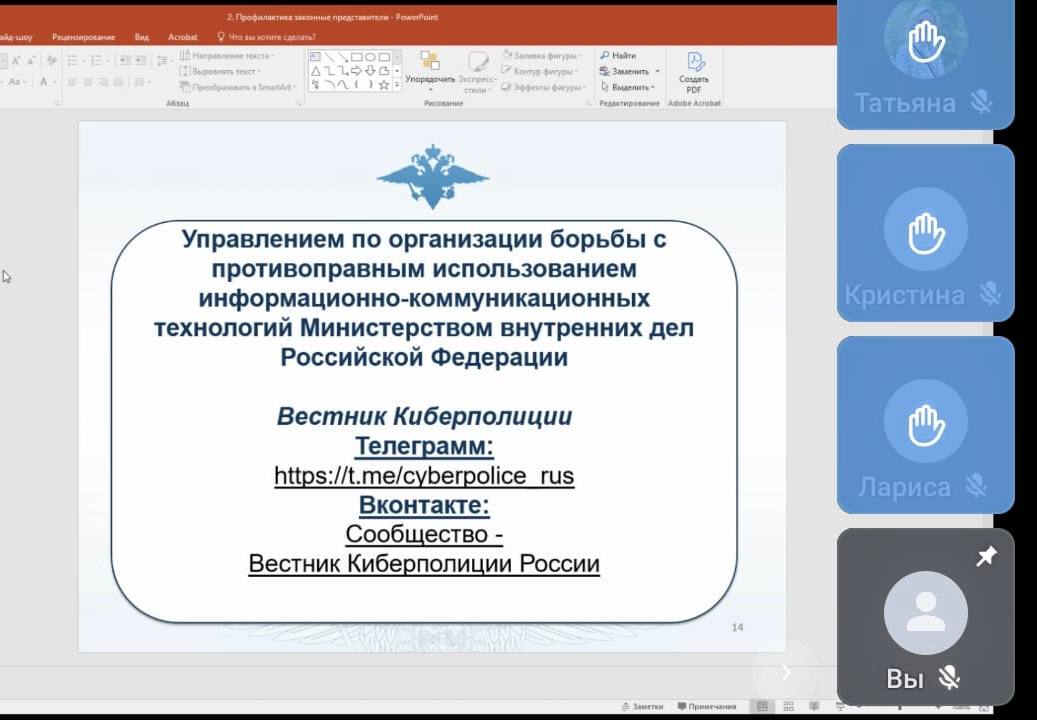Select Кристина participant tile
Image resolution: width=1037 pixels, height=720 pixels.
tap(925, 233)
